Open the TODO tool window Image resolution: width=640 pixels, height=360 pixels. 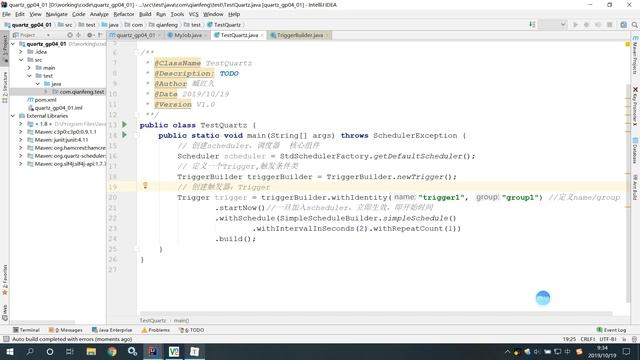pyautogui.click(x=191, y=330)
